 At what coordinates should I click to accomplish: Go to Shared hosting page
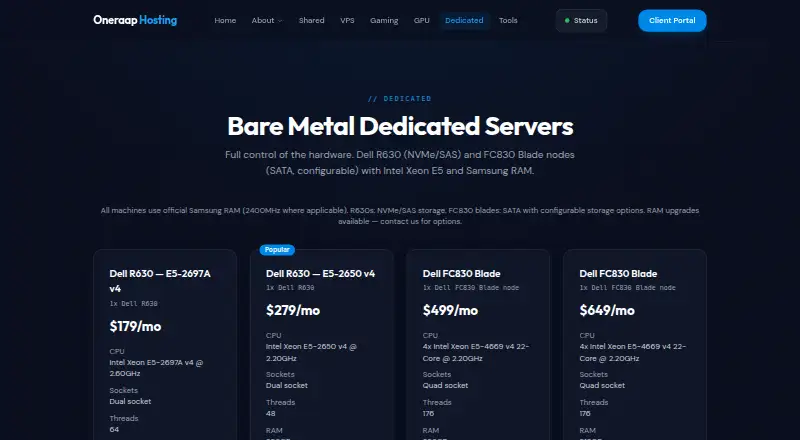click(x=311, y=20)
